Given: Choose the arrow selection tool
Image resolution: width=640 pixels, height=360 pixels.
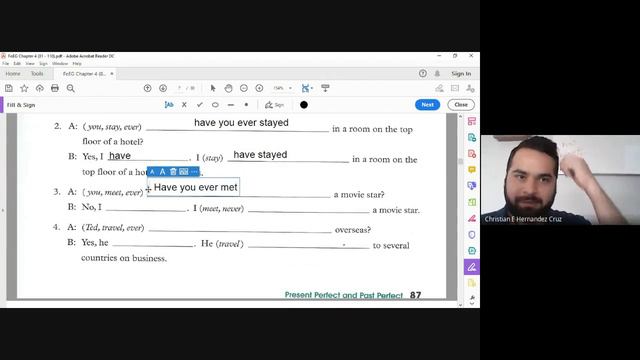Looking at the screenshot, I should [213, 88].
